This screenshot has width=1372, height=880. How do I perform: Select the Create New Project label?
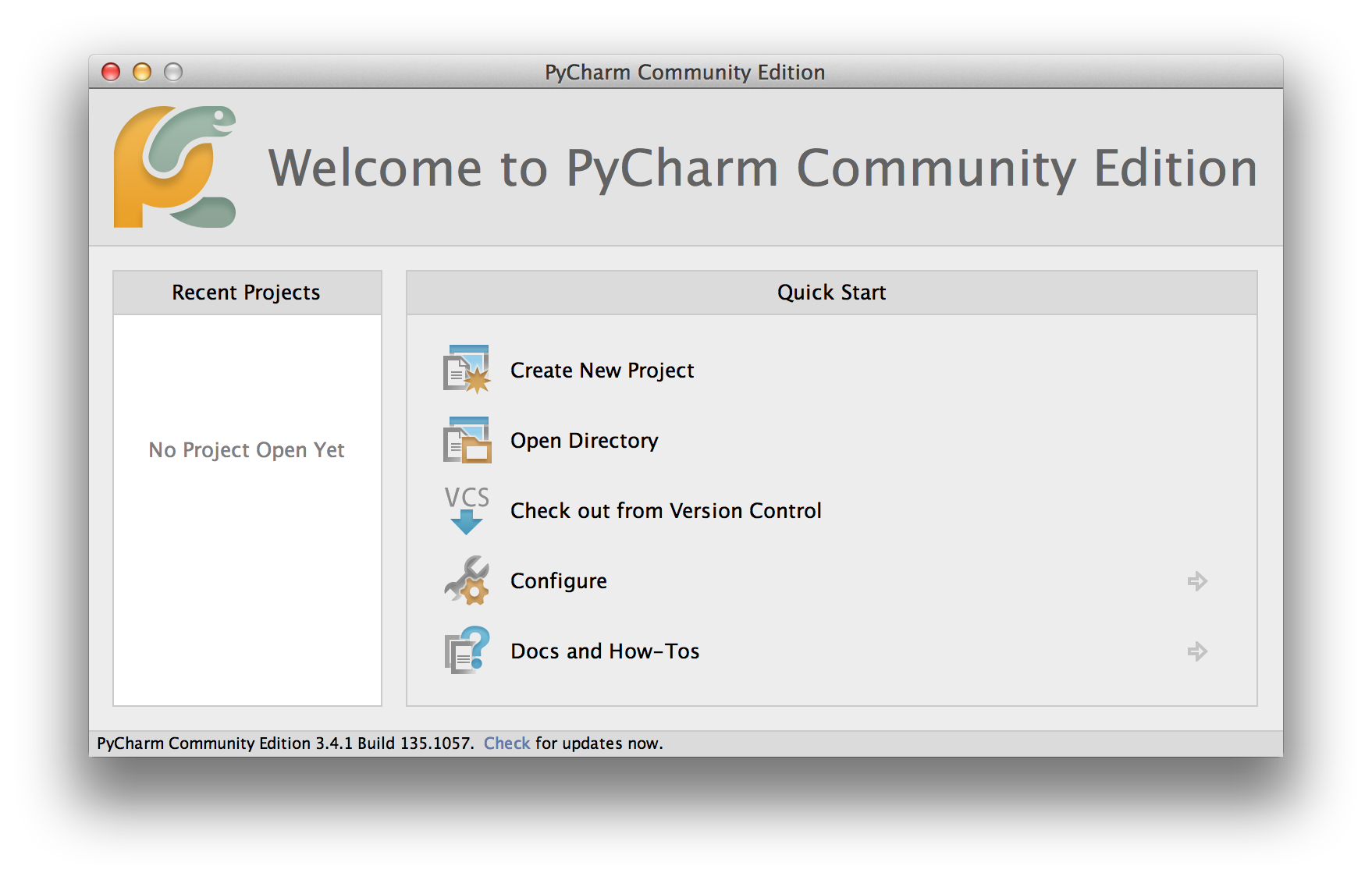pos(602,371)
